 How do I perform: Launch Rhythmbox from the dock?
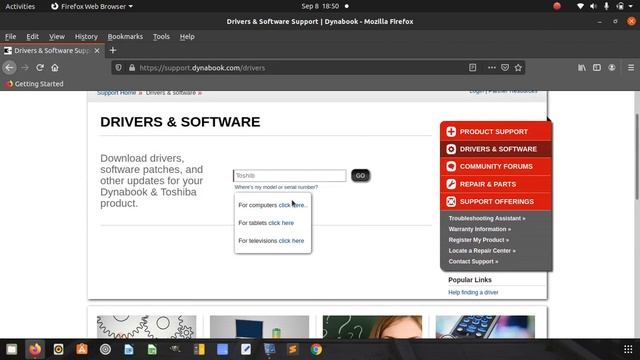tap(58, 349)
